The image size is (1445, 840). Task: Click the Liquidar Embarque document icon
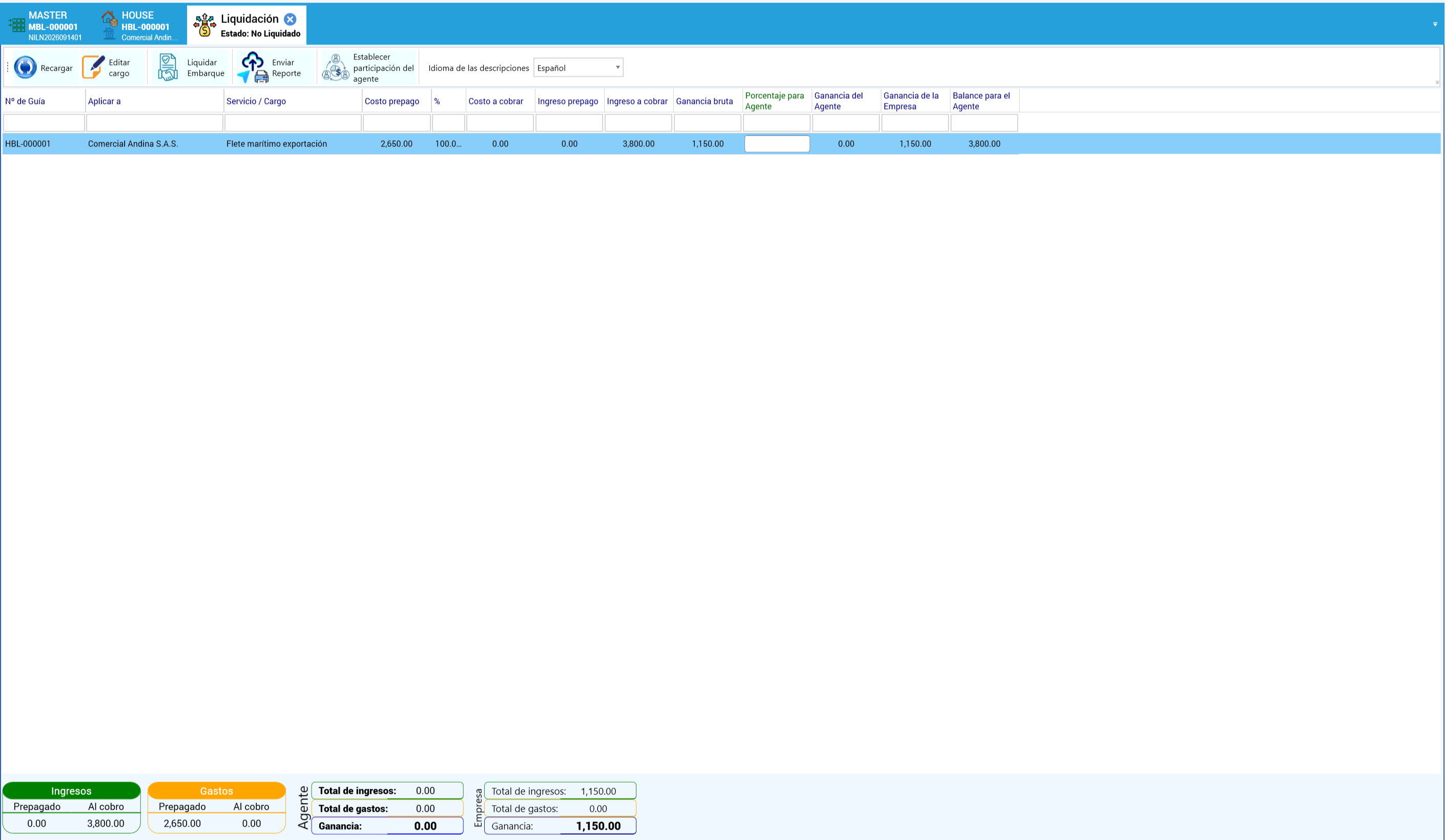(x=168, y=68)
